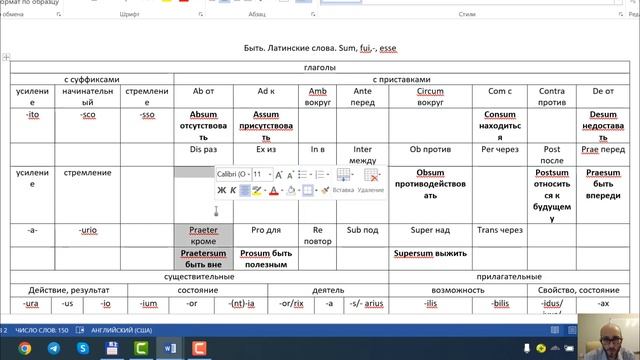Apply the red font color

tap(274, 190)
